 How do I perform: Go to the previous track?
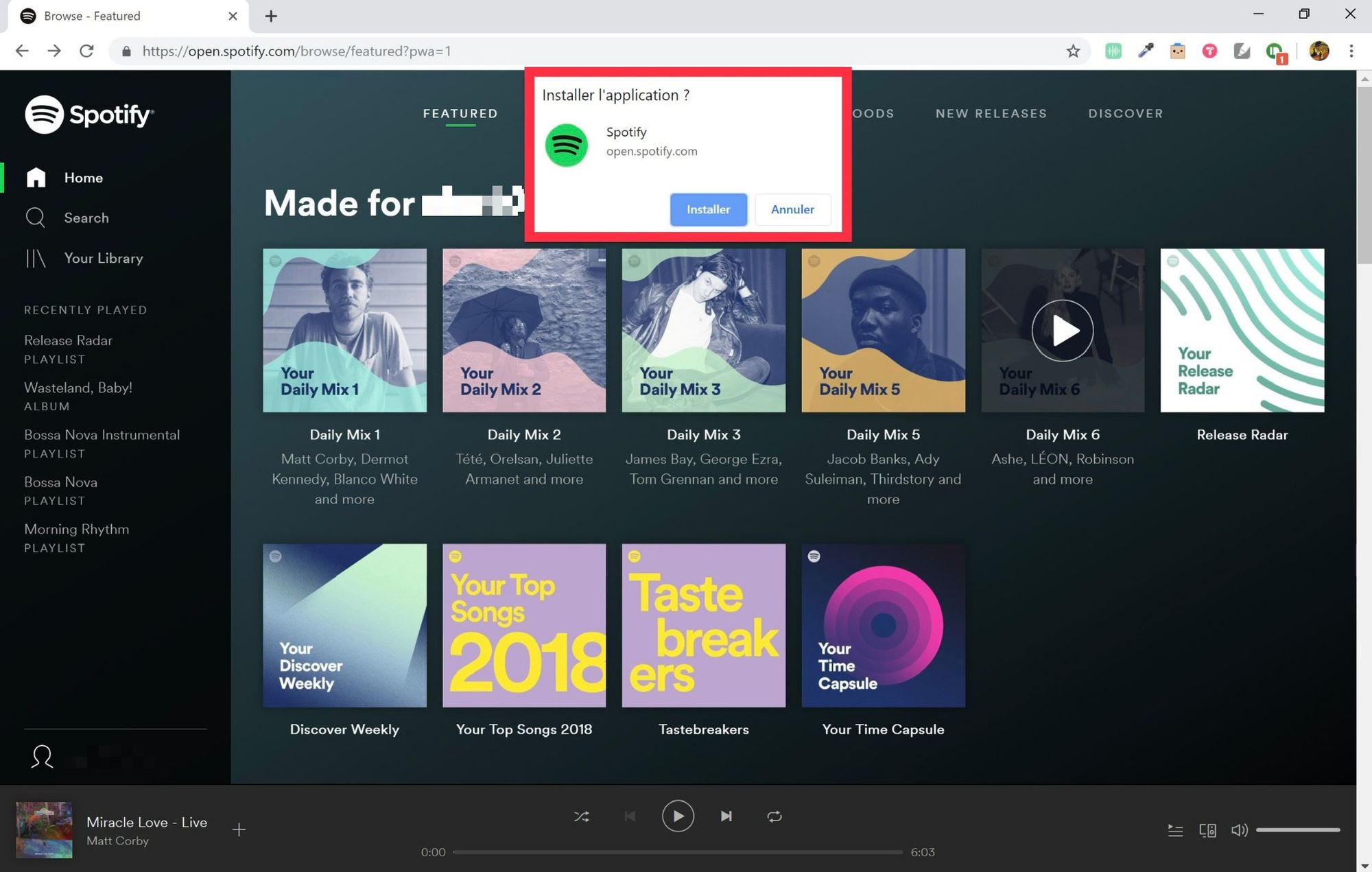point(630,816)
